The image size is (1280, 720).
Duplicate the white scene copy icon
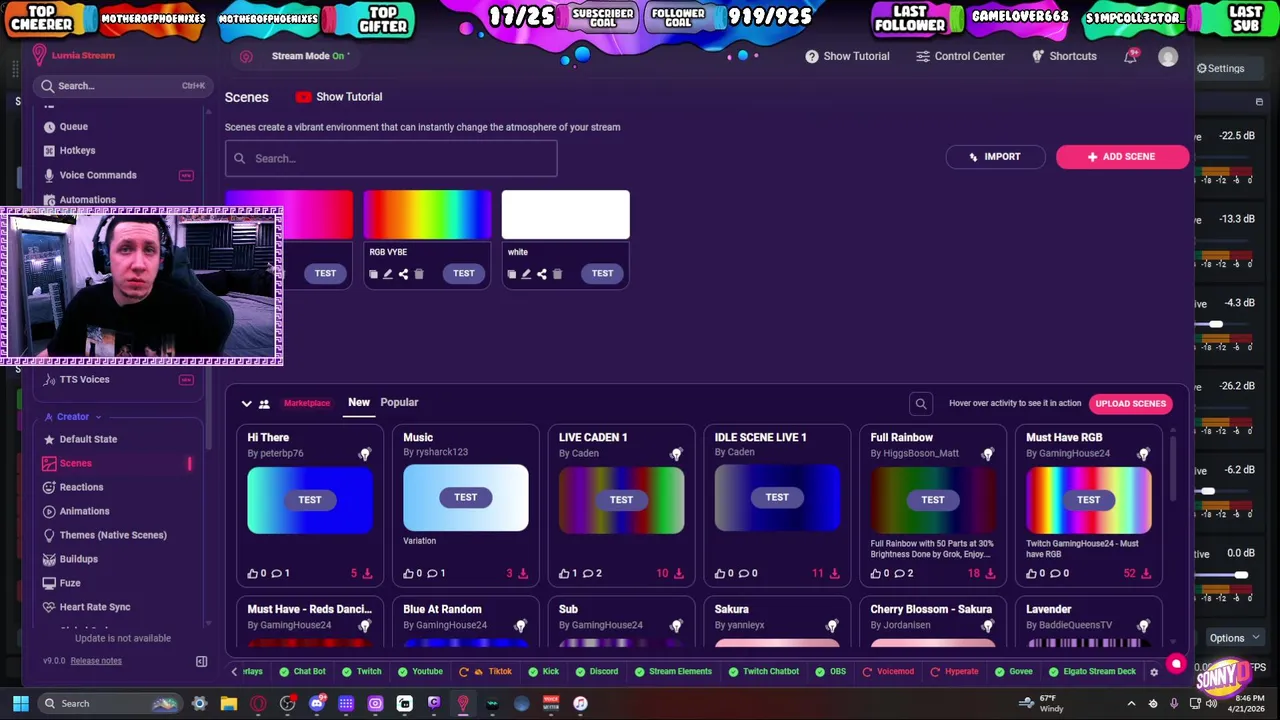(x=511, y=275)
